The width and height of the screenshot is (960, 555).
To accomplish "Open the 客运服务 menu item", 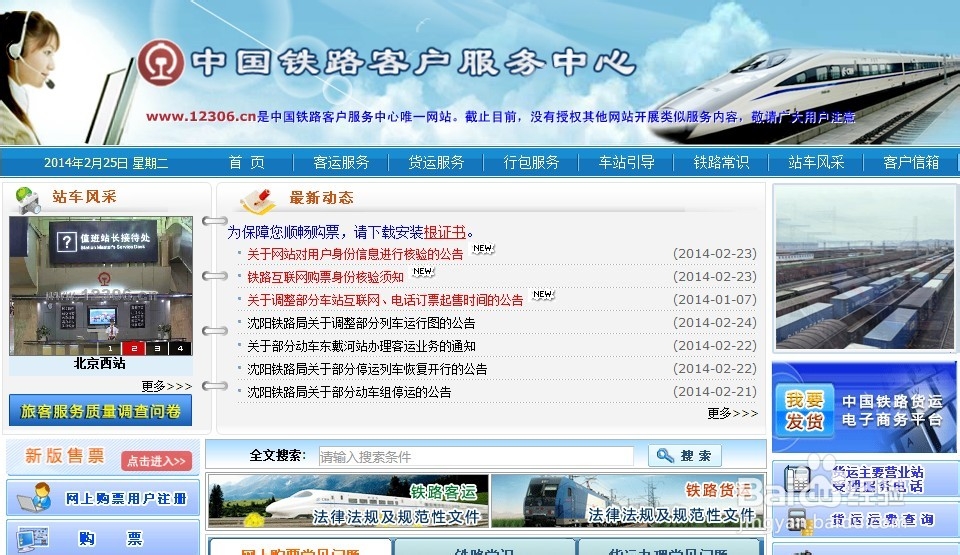I will (341, 162).
